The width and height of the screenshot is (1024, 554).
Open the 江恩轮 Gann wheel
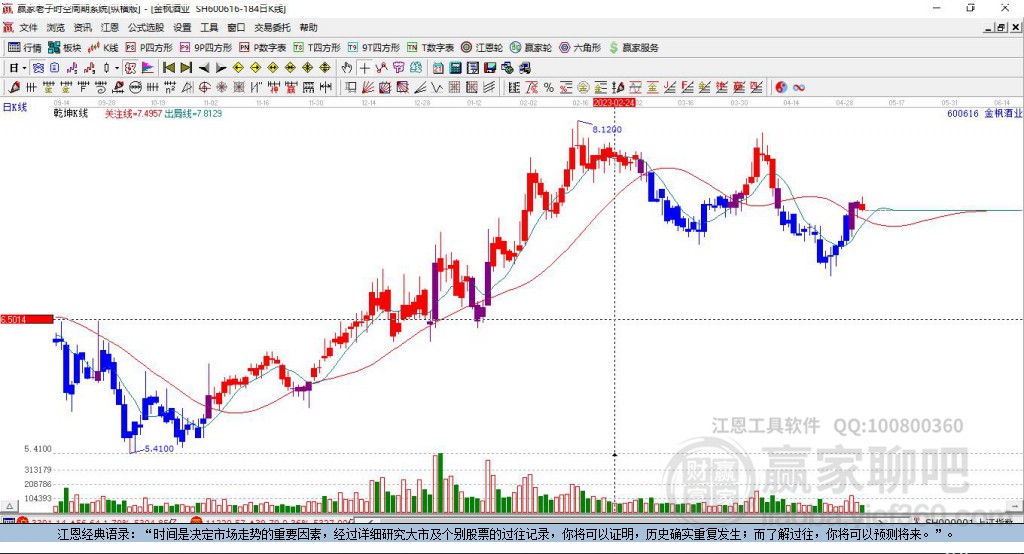coord(482,48)
